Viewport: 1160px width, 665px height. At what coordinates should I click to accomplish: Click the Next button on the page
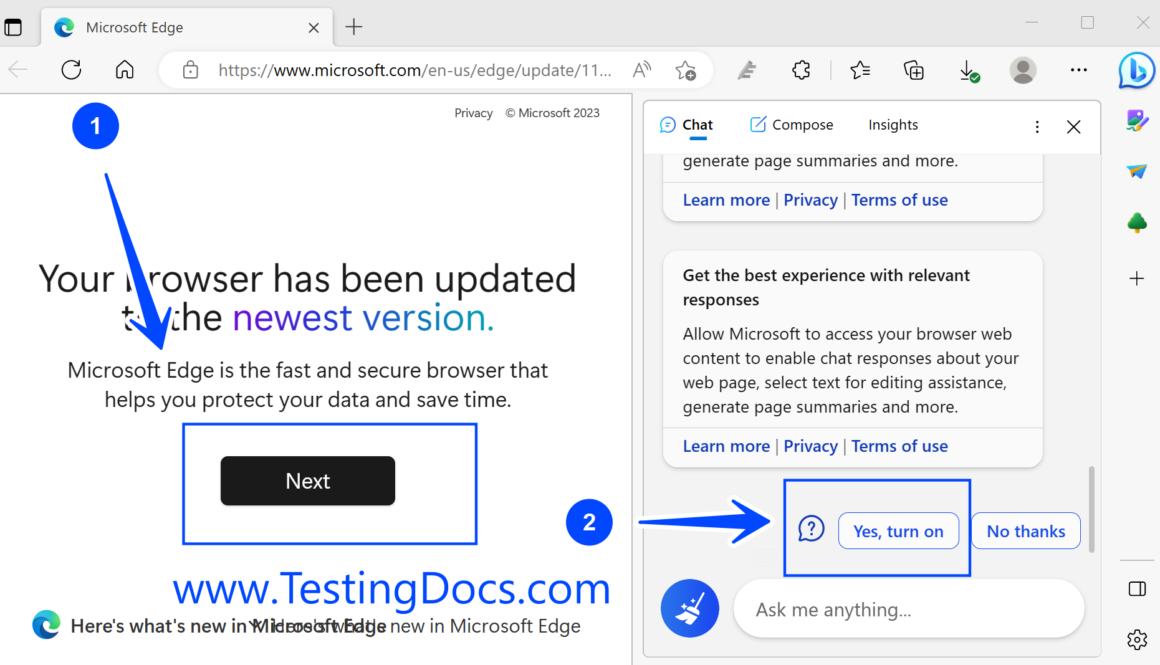pos(307,480)
